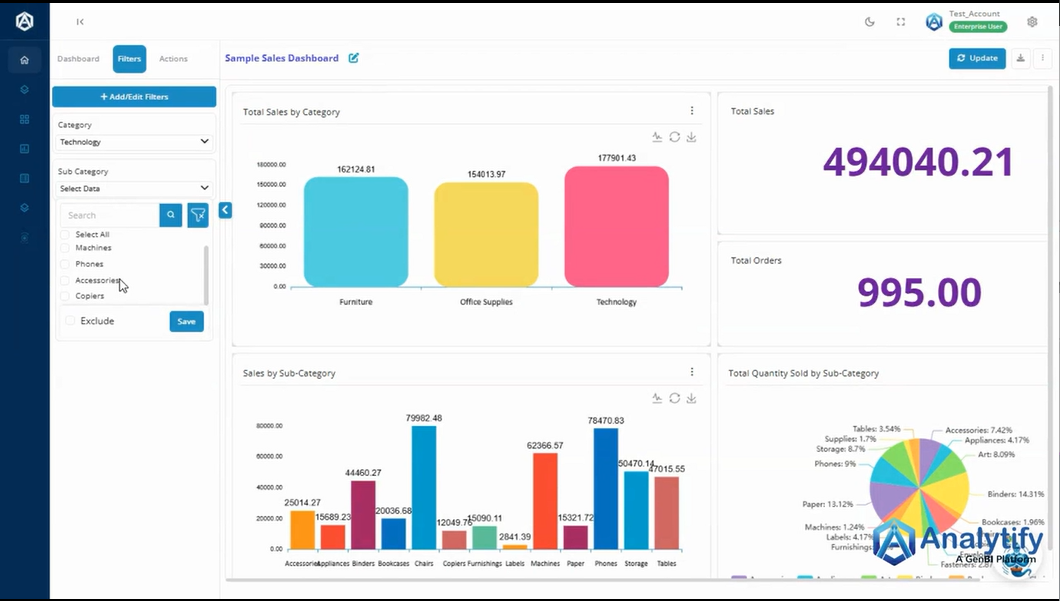Screen dimensions: 1060x601
Task: Download the dashboard next to Update
Action: pos(1020,58)
